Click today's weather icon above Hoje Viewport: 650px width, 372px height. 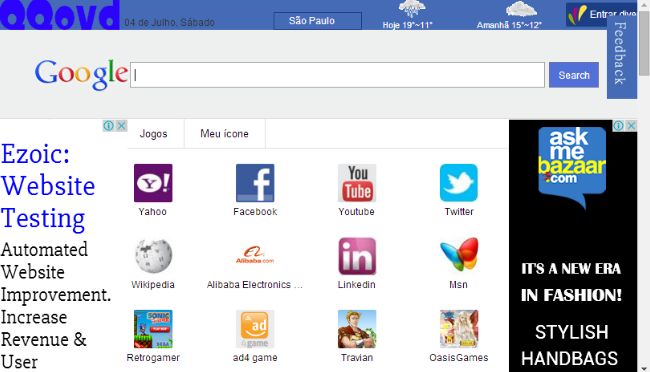click(411, 9)
